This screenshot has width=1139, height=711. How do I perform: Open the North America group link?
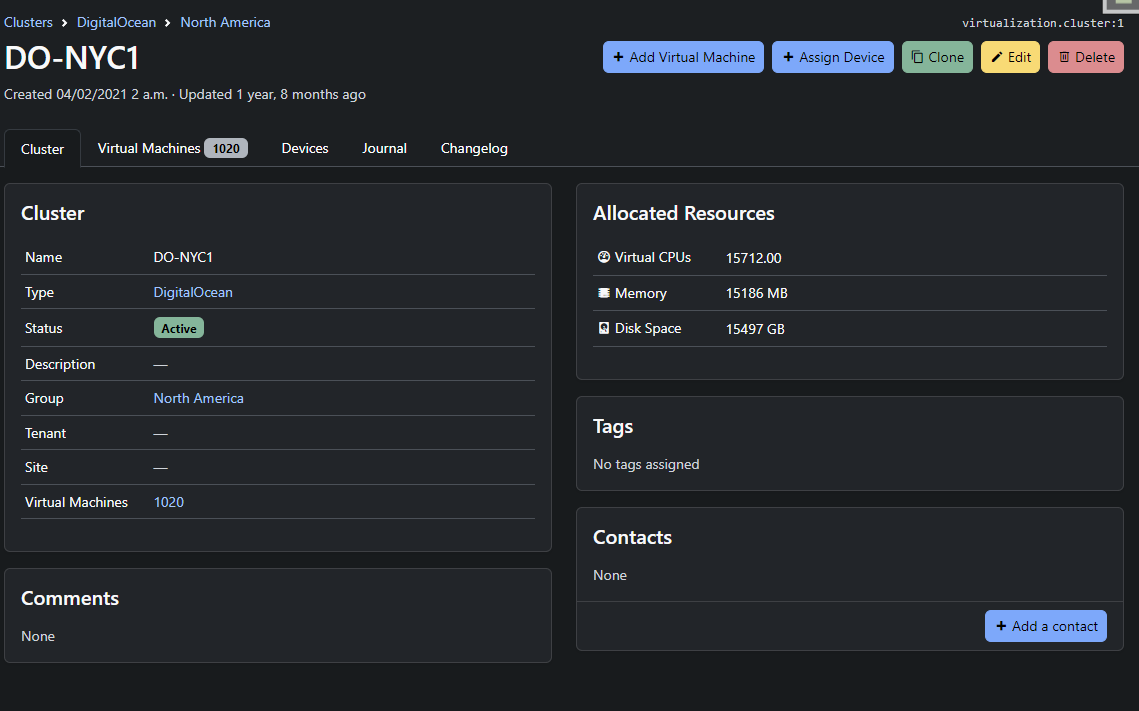tap(198, 398)
